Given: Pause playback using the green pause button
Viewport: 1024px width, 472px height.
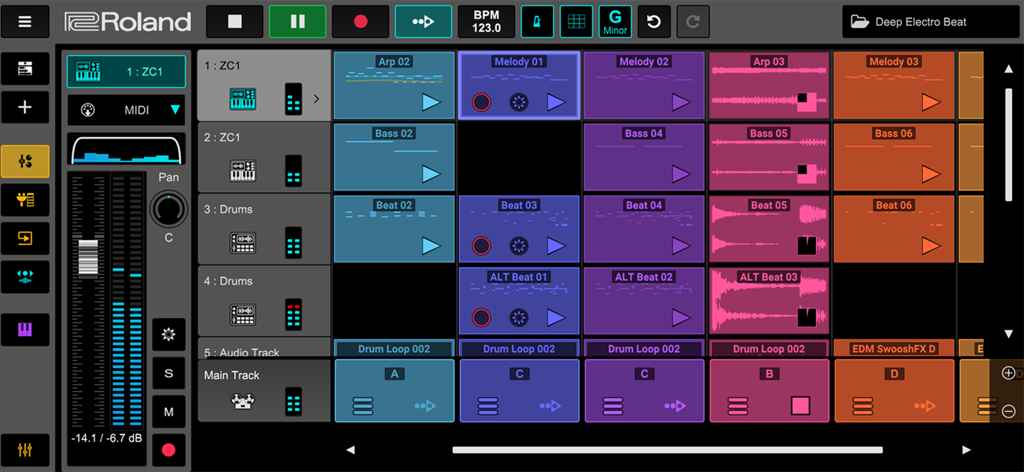Looking at the screenshot, I should 297,22.
